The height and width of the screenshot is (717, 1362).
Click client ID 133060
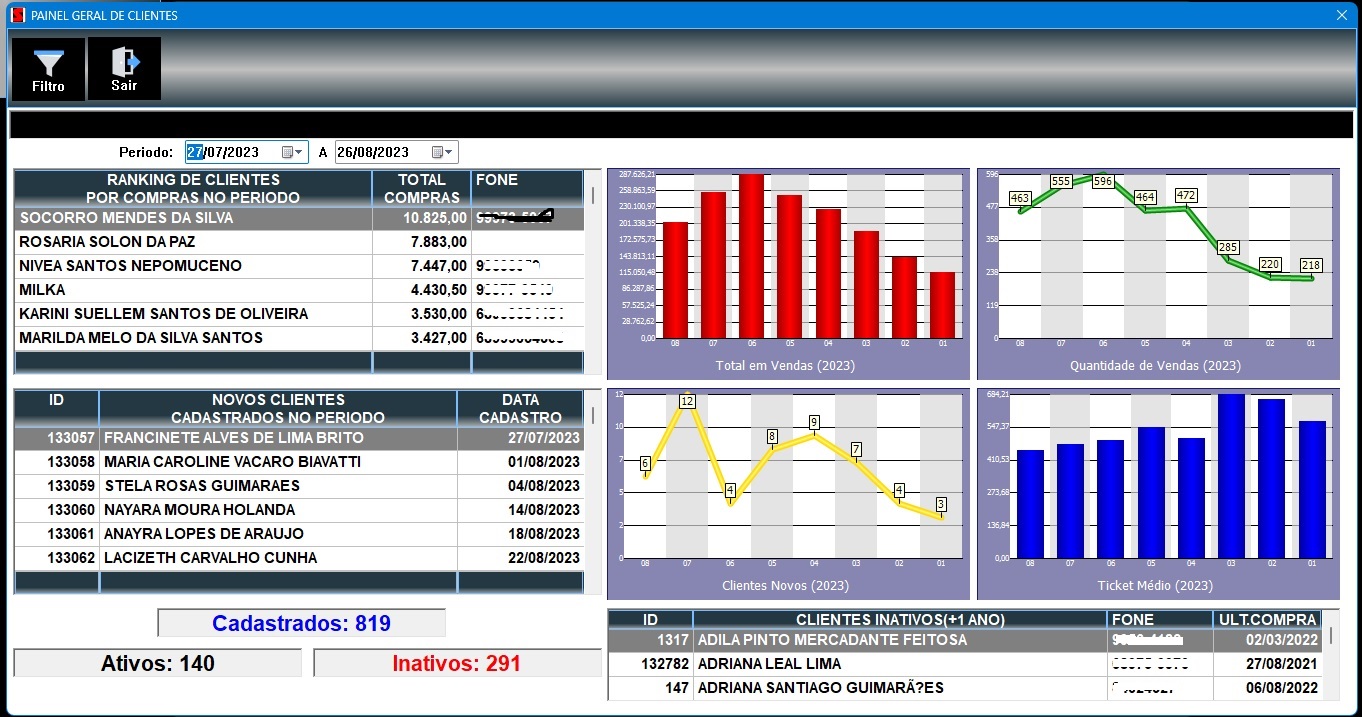(x=71, y=510)
